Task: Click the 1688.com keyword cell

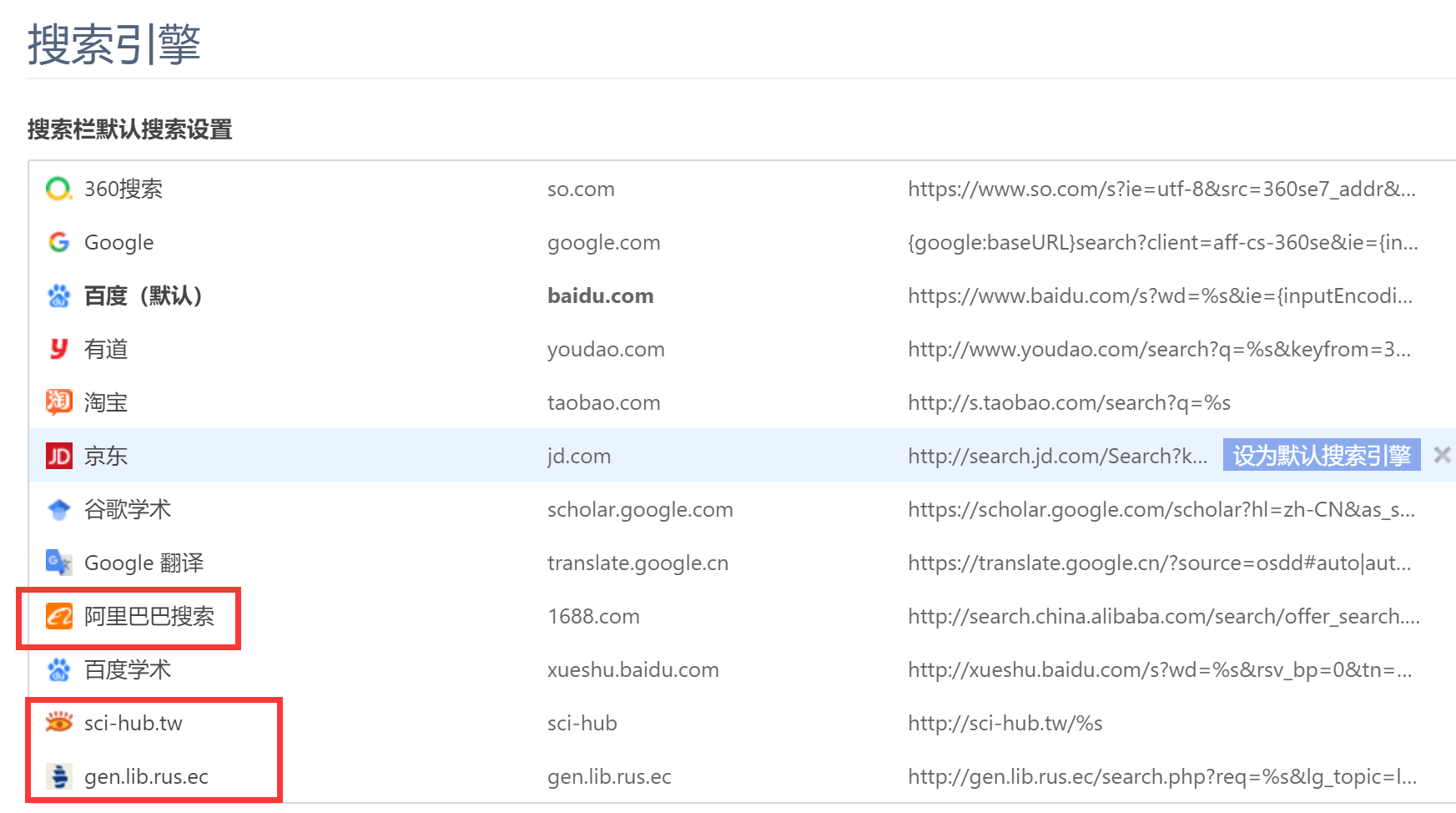Action: [x=593, y=616]
